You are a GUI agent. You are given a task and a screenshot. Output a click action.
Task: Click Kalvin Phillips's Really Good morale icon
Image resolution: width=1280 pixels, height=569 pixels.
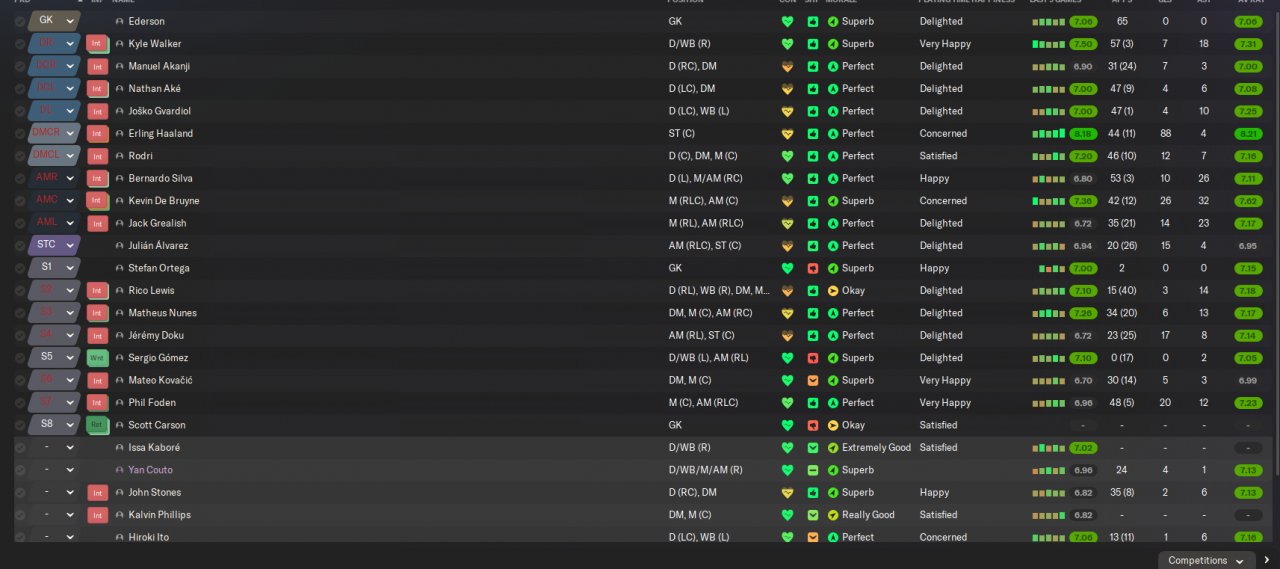[833, 515]
